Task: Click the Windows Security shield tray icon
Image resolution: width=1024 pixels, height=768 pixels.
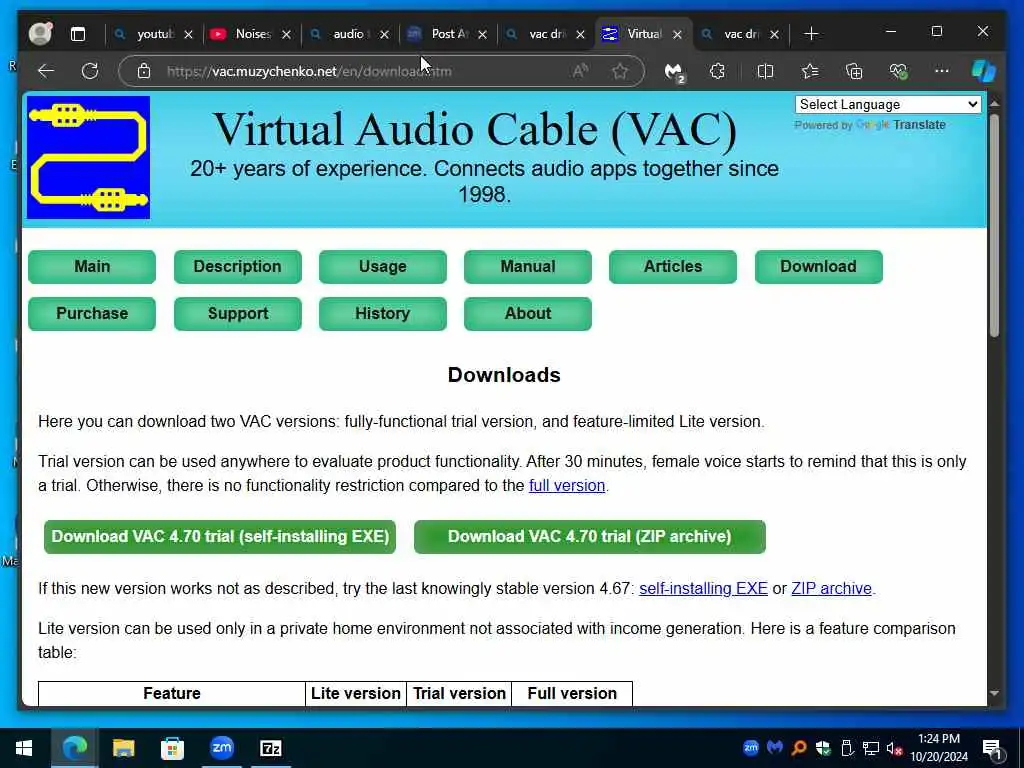Action: pyautogui.click(x=823, y=748)
